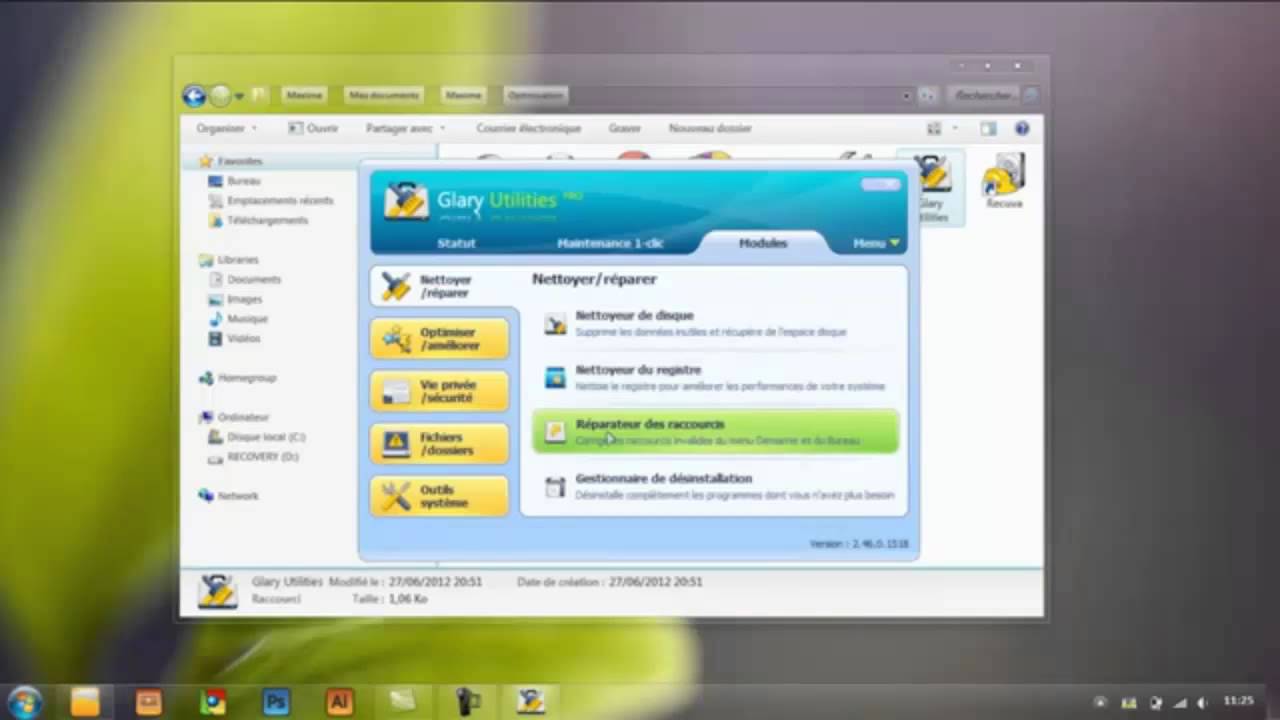
Task: Open 'Réparateur des raccourcis' module
Action: pyautogui.click(x=716, y=431)
